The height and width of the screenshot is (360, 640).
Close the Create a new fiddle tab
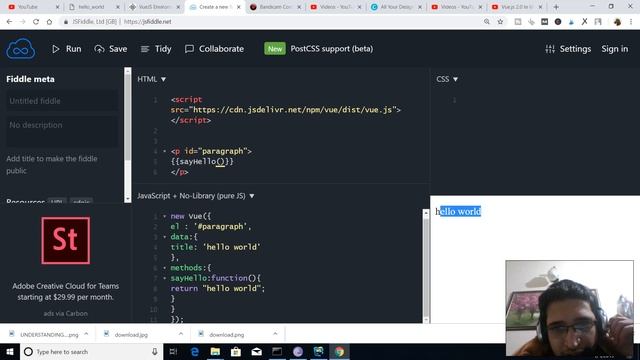[239, 7]
